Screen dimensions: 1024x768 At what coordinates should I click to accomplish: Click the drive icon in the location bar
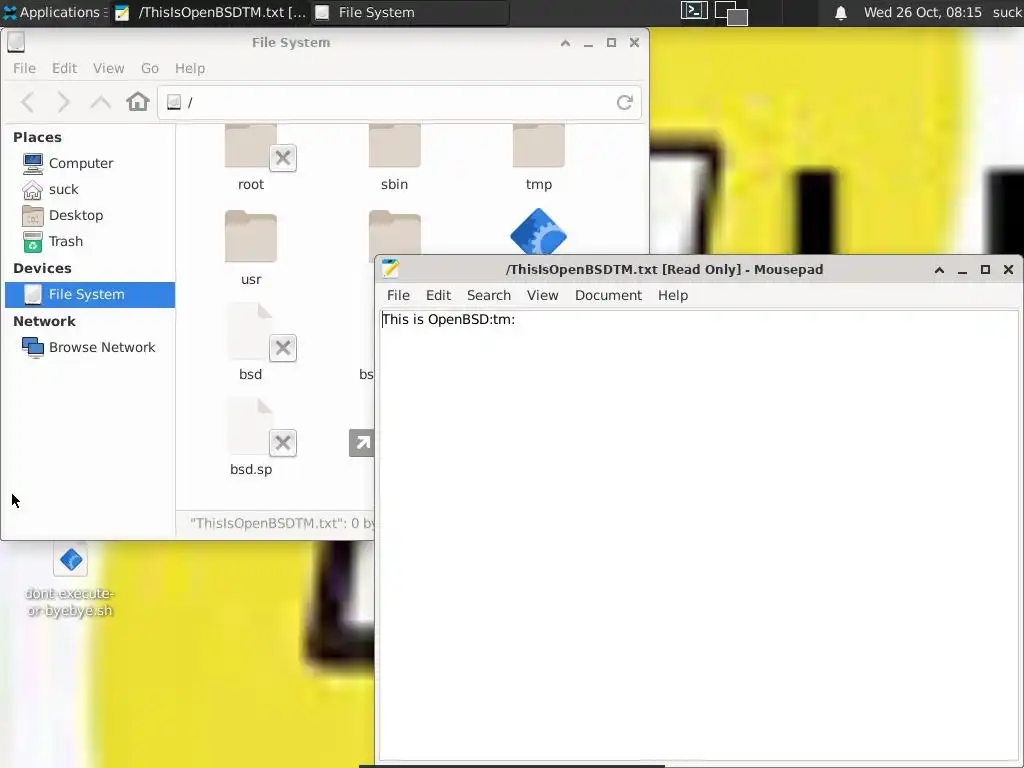[x=174, y=103]
